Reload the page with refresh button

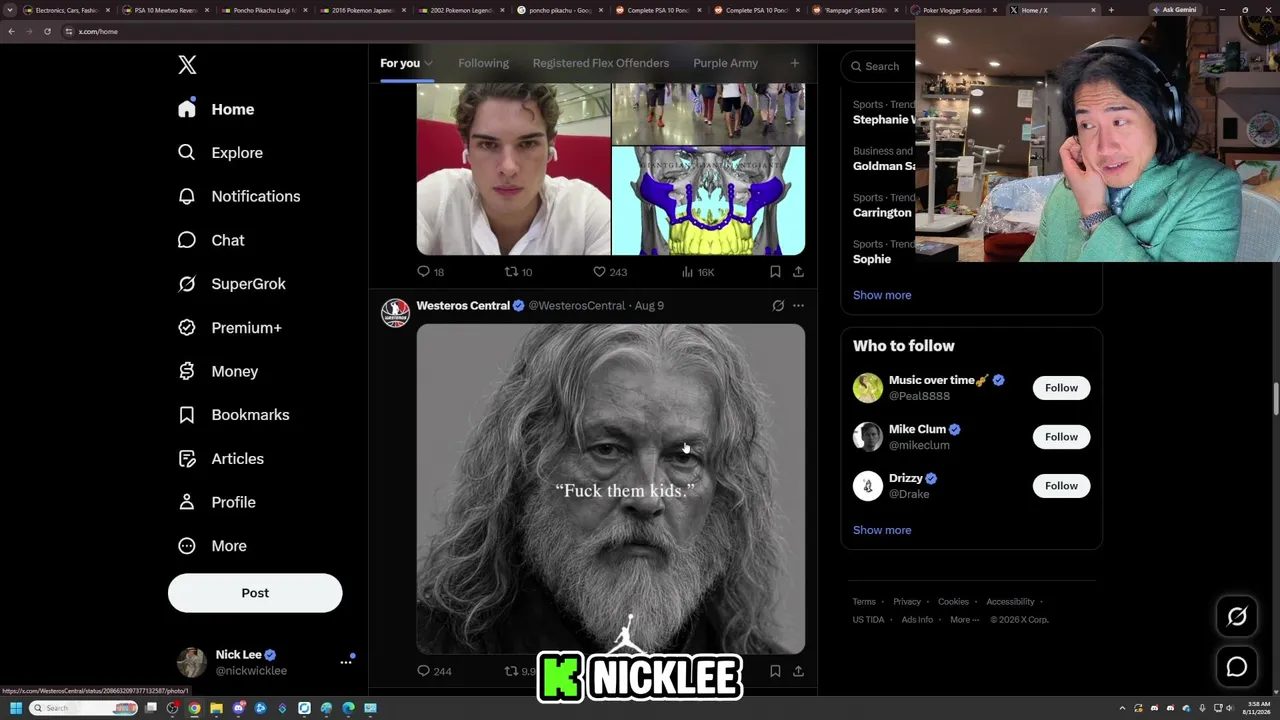(47, 31)
